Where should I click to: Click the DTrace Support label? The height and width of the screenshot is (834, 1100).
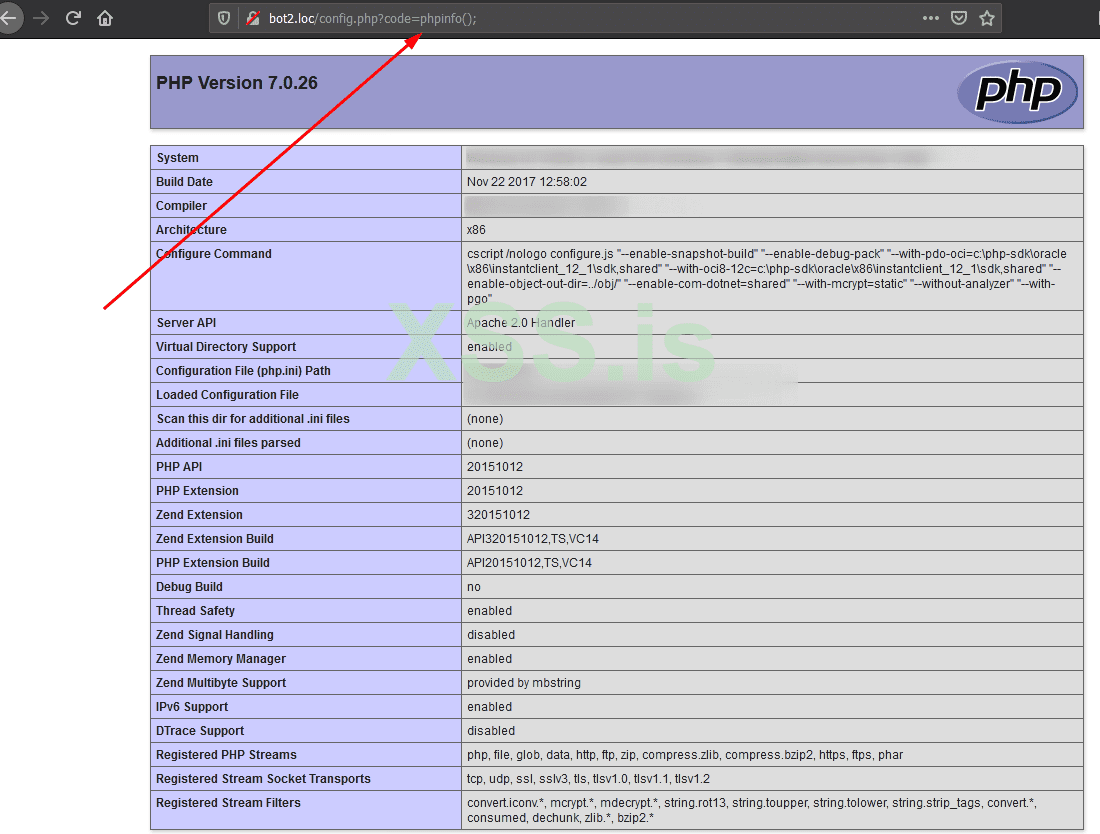pyautogui.click(x=200, y=730)
